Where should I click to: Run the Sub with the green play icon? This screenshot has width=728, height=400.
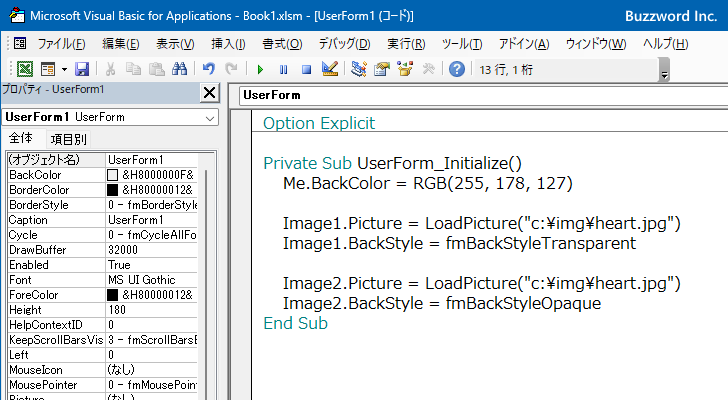pyautogui.click(x=260, y=70)
